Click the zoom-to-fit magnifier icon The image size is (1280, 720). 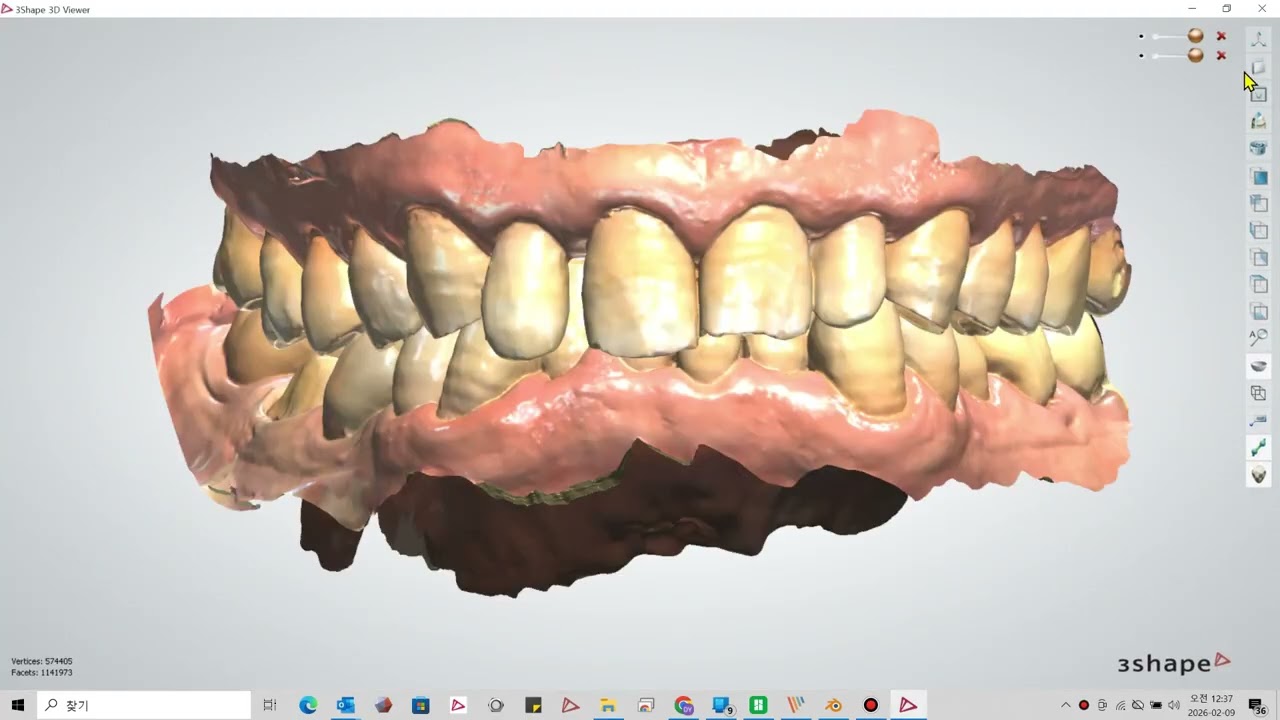[x=1258, y=338]
